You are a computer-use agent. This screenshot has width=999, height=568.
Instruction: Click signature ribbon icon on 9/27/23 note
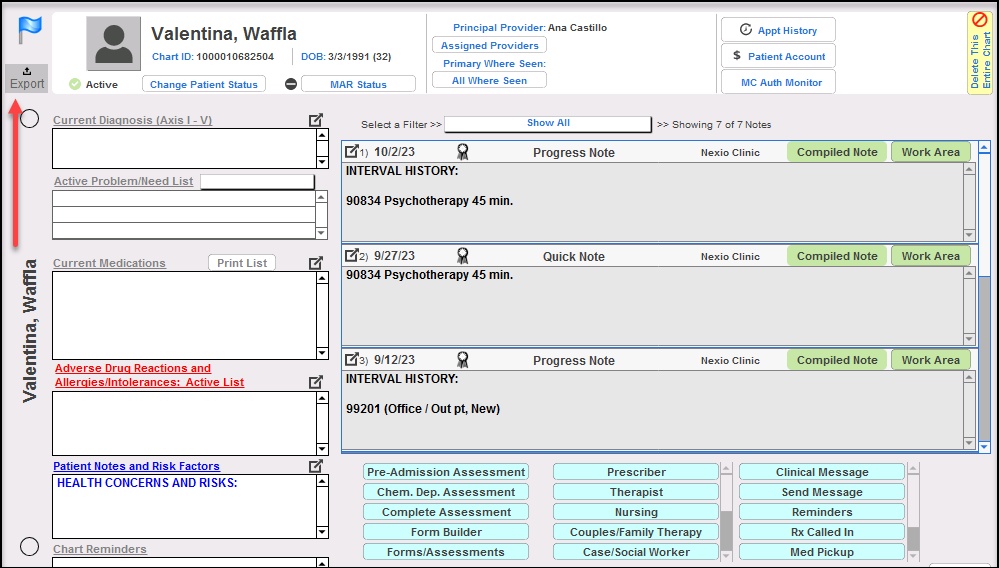[x=462, y=256]
